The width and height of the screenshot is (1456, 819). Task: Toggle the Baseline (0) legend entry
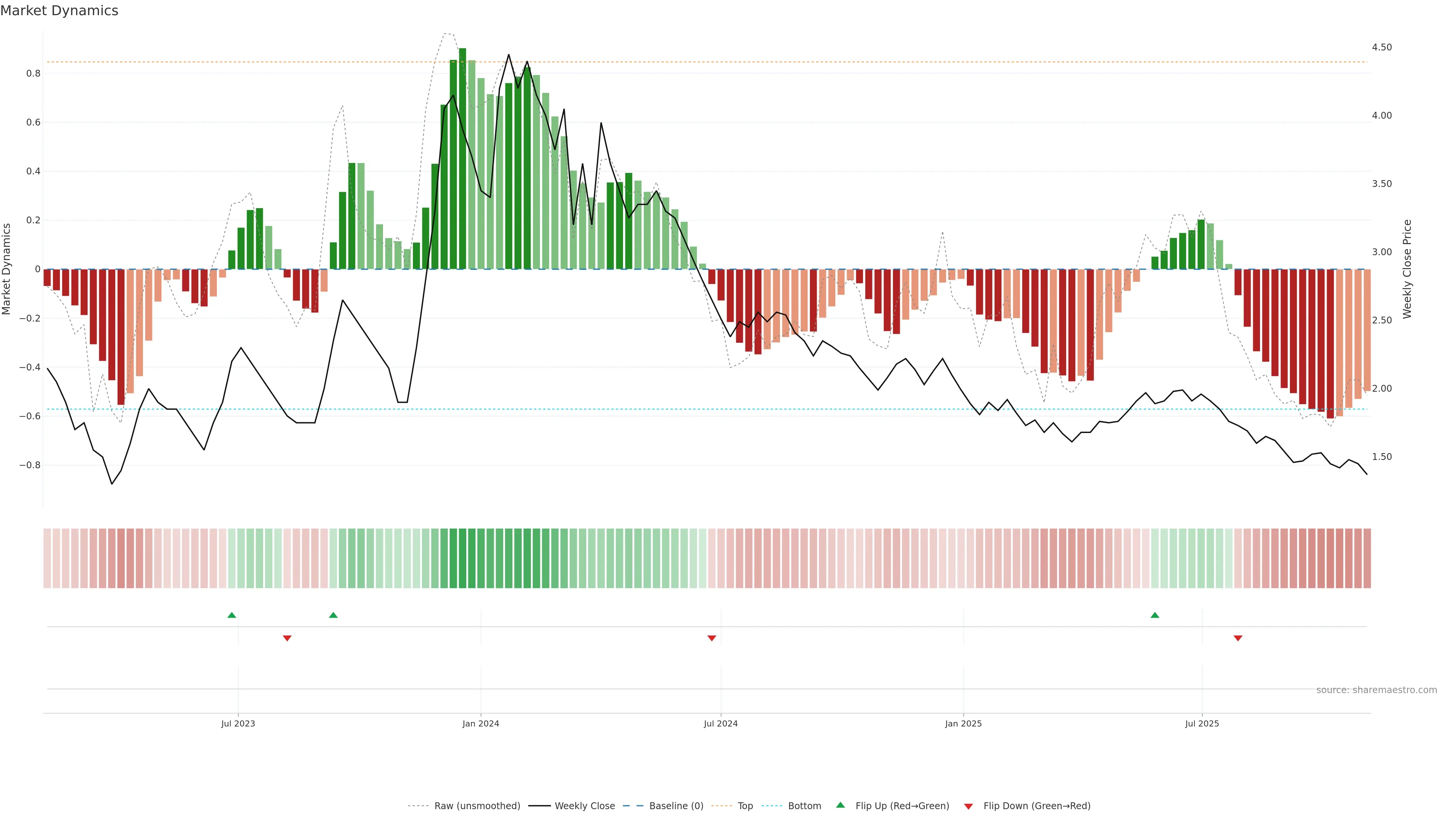676,806
